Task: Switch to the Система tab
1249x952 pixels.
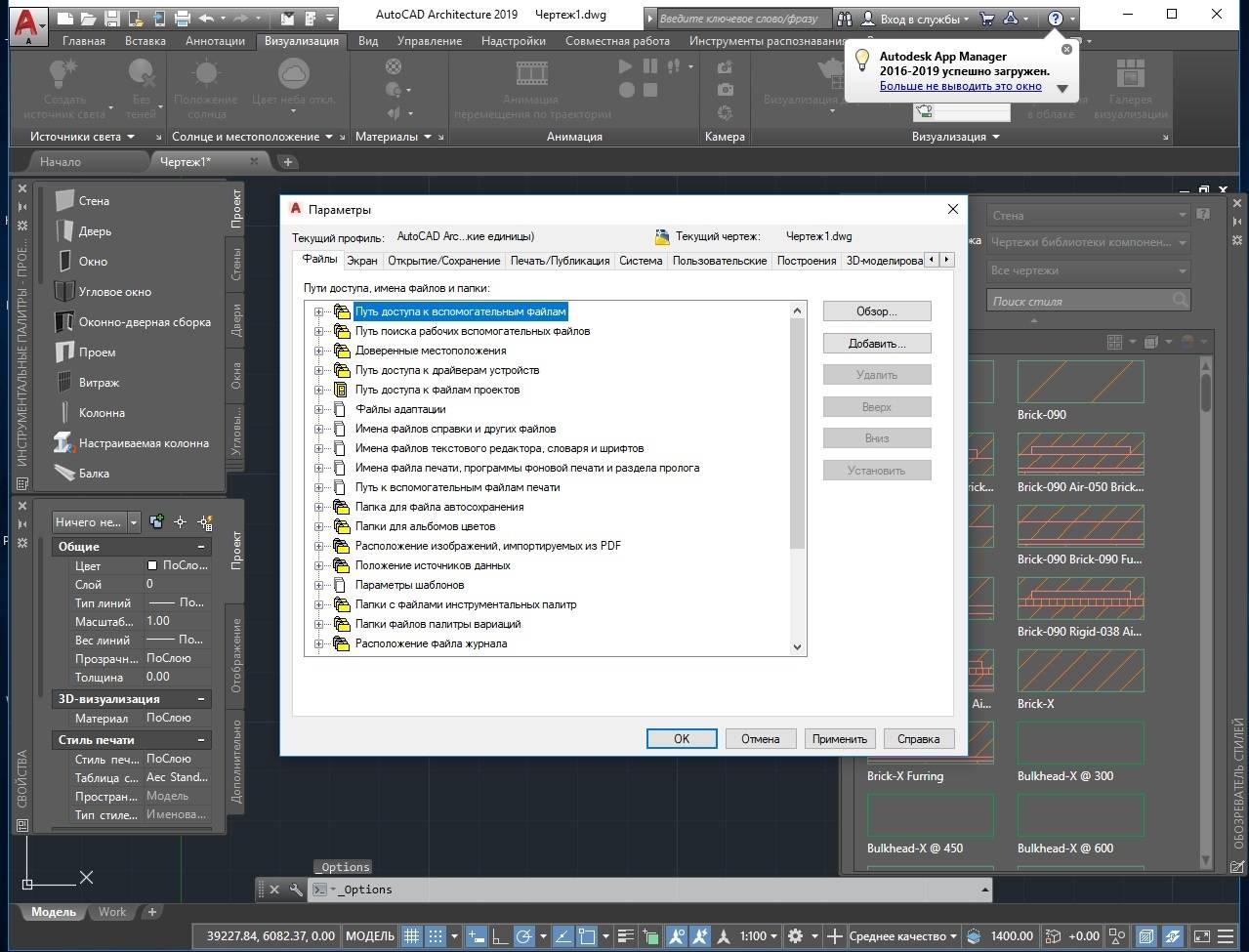Action: click(x=641, y=261)
